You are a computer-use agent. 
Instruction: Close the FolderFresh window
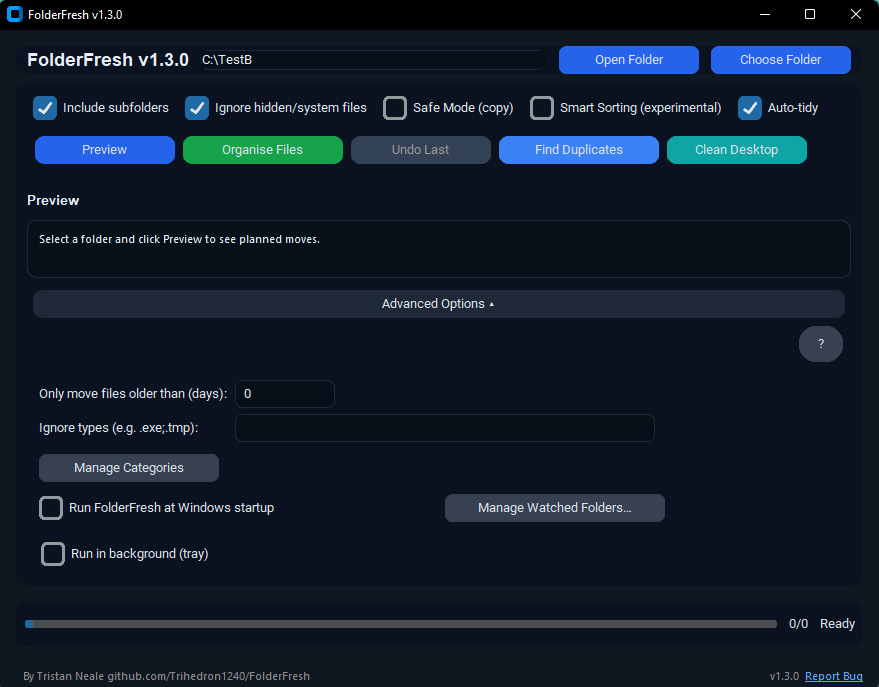855,14
